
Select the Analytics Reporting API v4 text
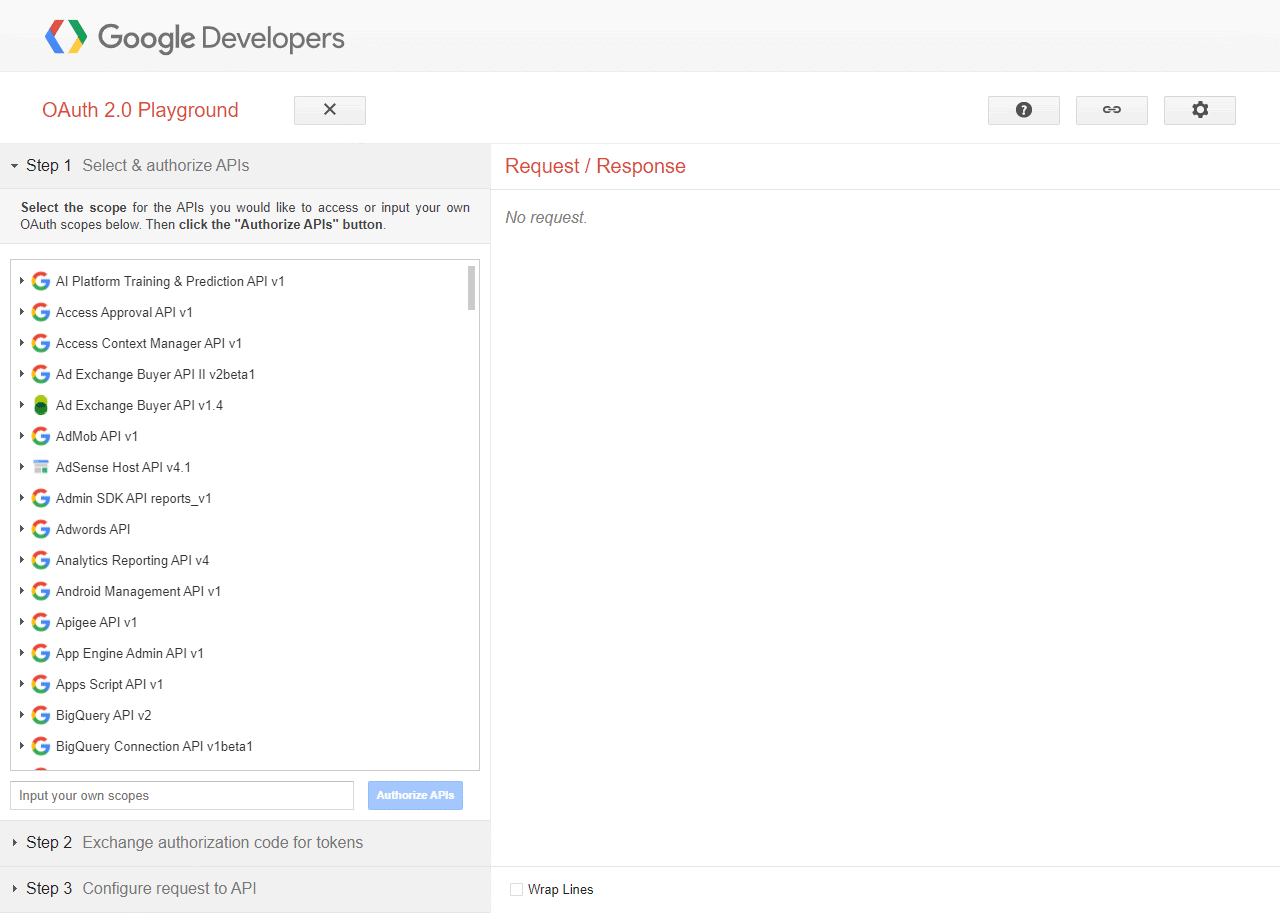coord(133,560)
